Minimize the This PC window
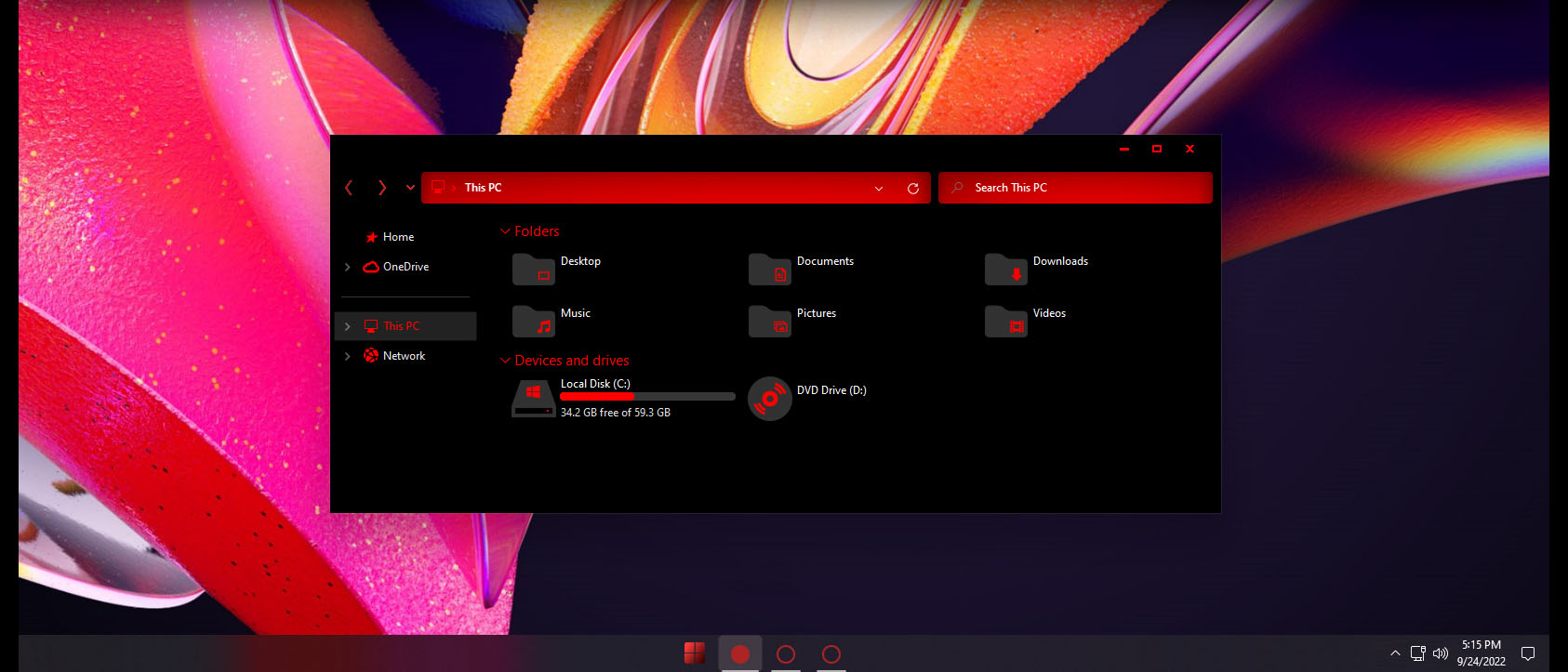 pyautogui.click(x=1124, y=149)
